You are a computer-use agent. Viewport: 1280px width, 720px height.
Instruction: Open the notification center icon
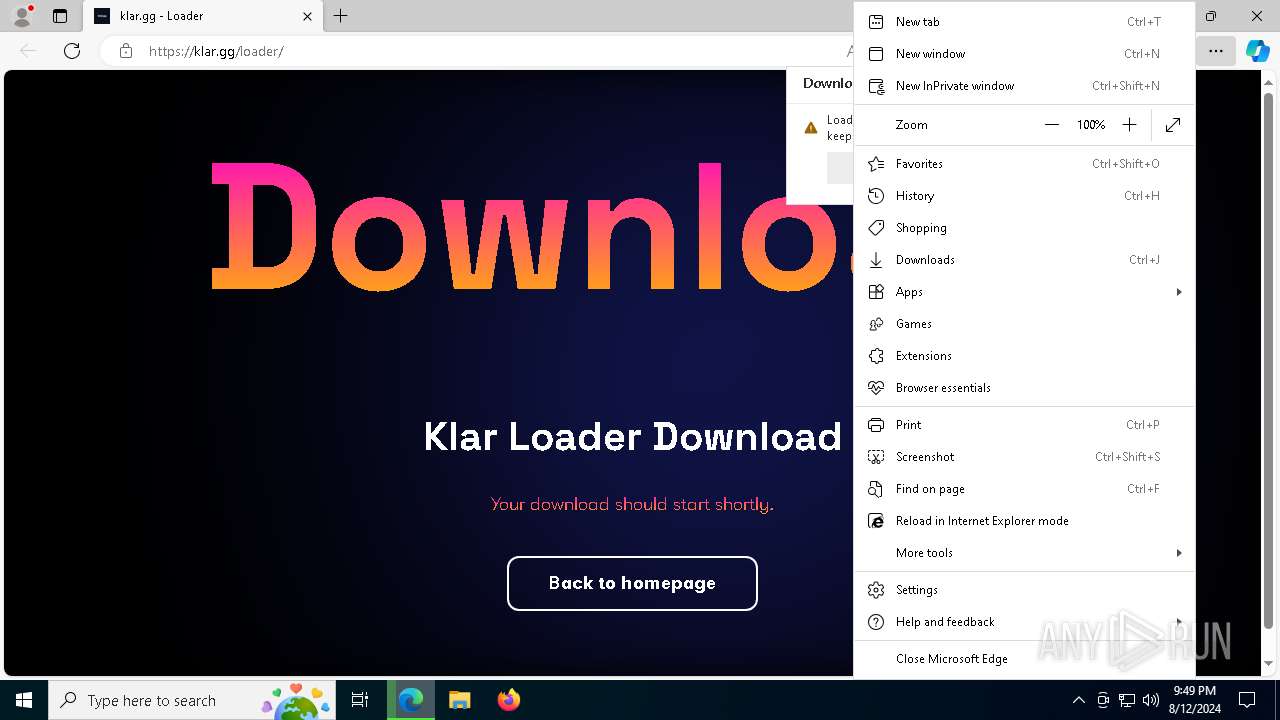point(1247,700)
